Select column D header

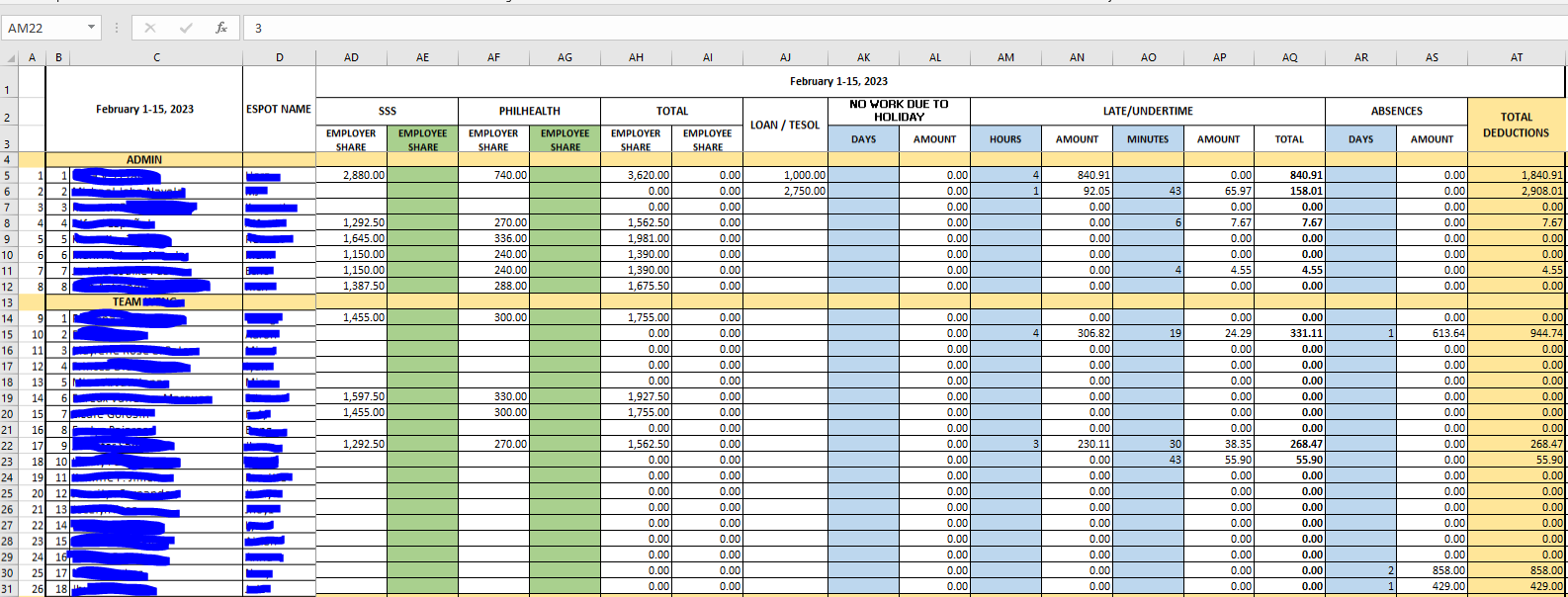click(280, 57)
